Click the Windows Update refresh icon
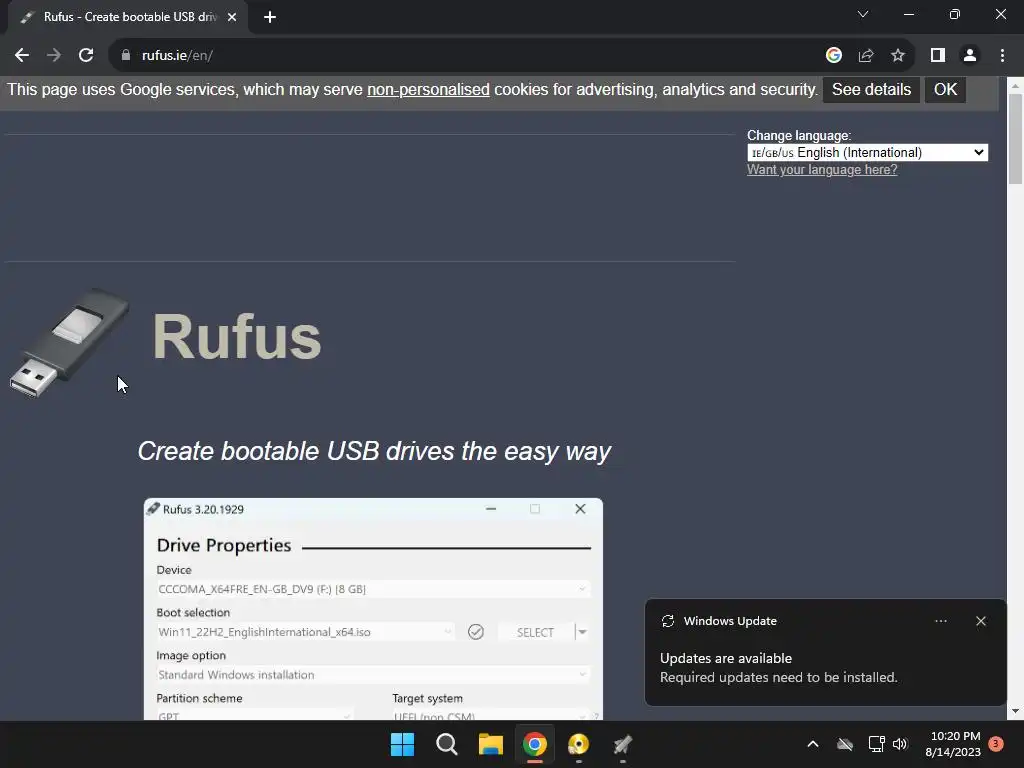 [x=667, y=621]
